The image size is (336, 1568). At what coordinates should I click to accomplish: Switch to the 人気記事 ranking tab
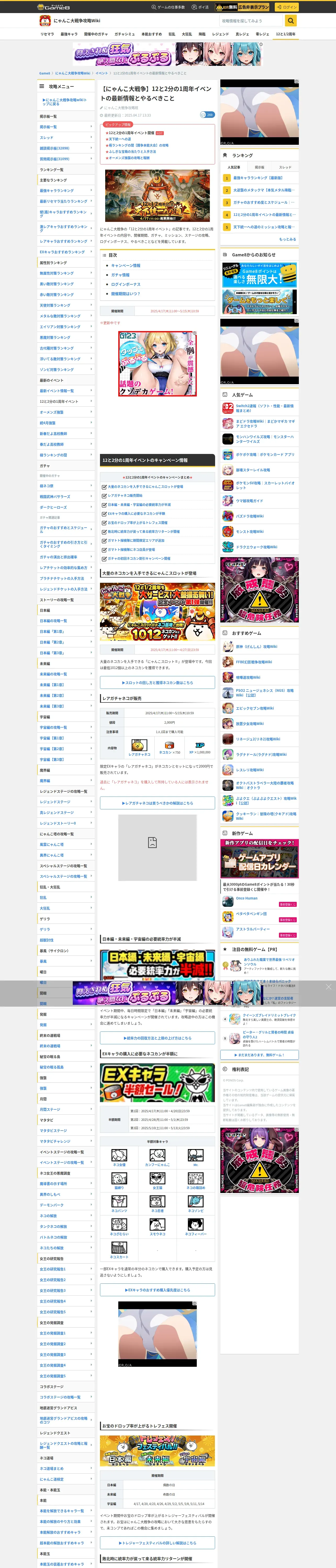(x=234, y=167)
